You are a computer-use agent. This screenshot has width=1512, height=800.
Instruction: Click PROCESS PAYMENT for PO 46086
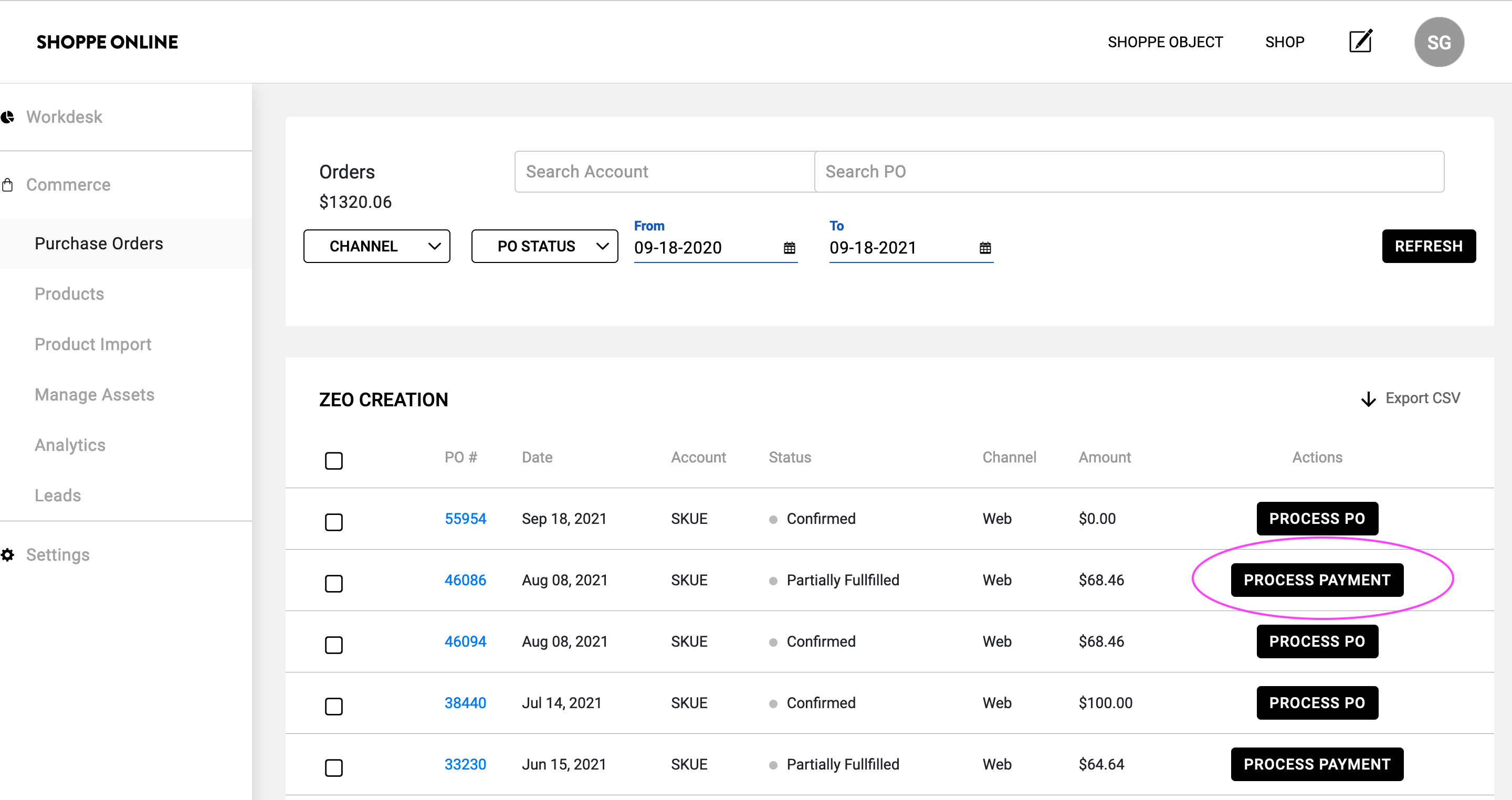click(x=1317, y=580)
